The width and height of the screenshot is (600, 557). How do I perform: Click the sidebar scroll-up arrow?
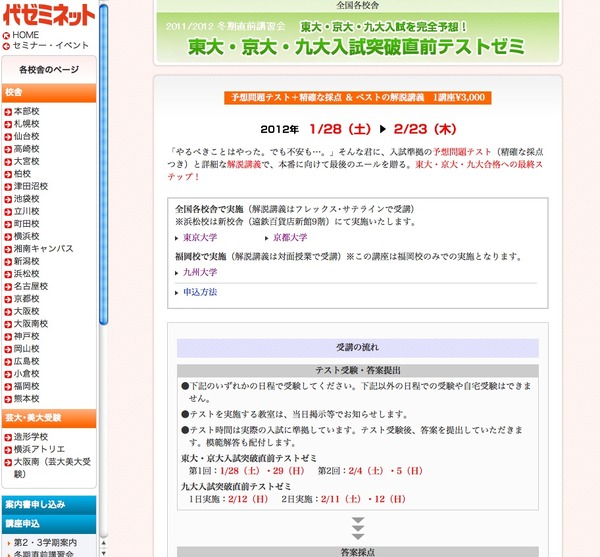click(103, 543)
